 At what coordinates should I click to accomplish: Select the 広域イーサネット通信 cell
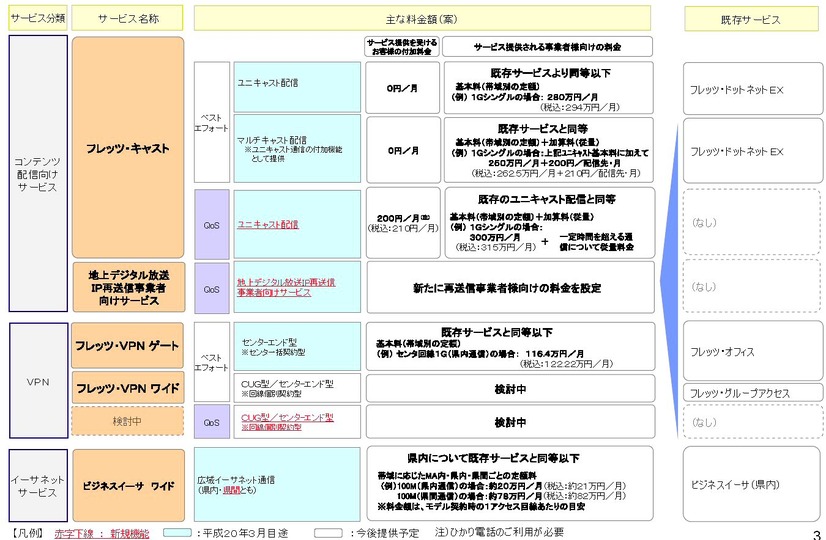click(x=277, y=485)
